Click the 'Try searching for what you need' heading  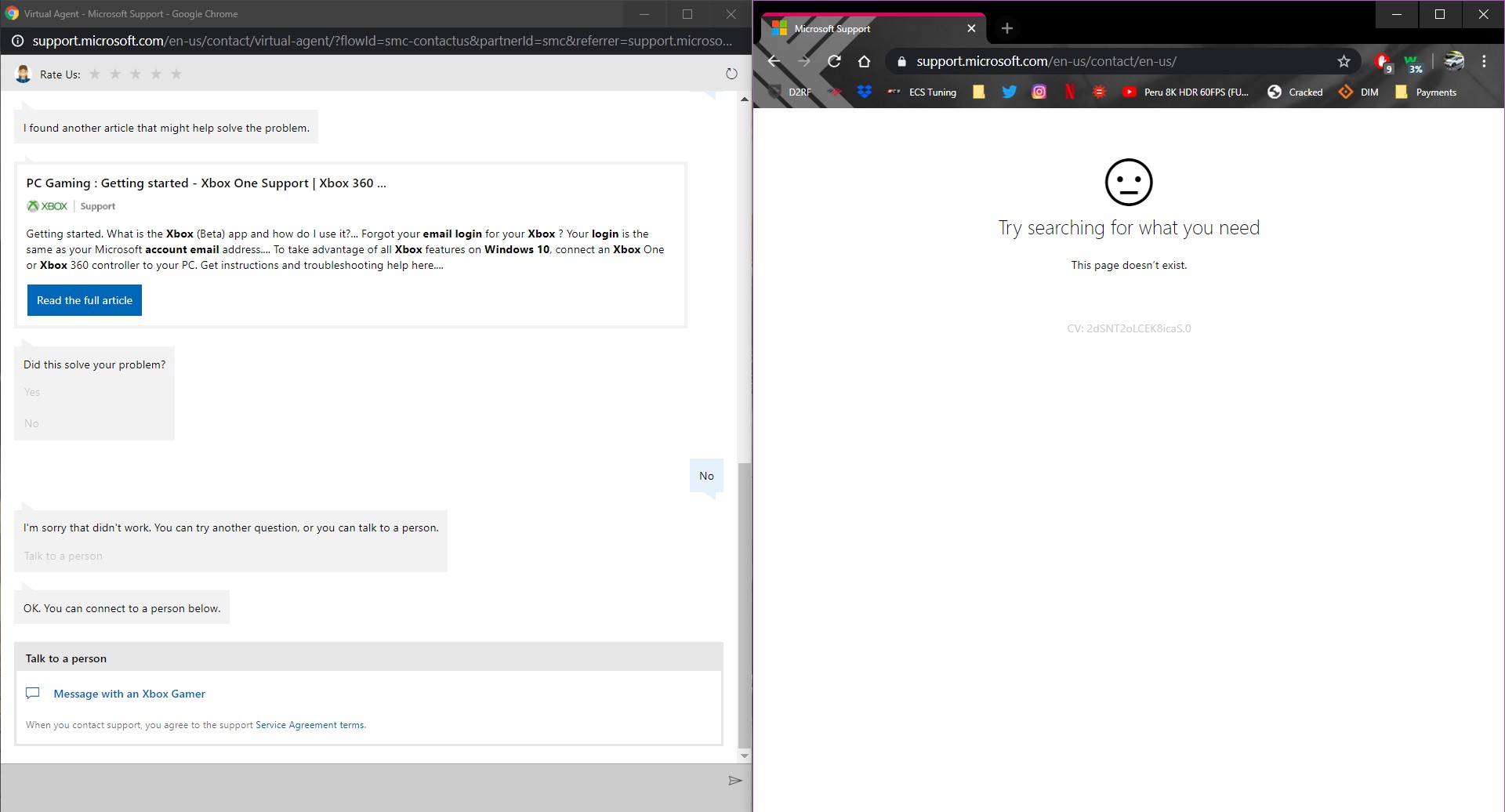pos(1129,228)
